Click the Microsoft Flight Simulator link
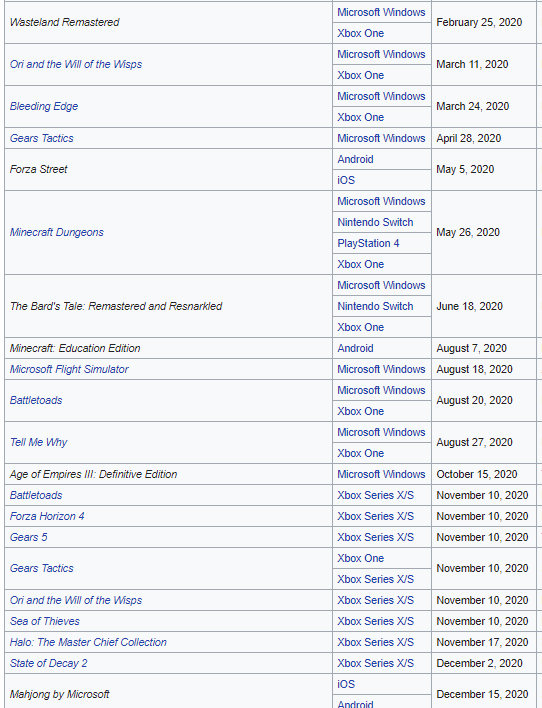542x708 pixels. (69, 369)
